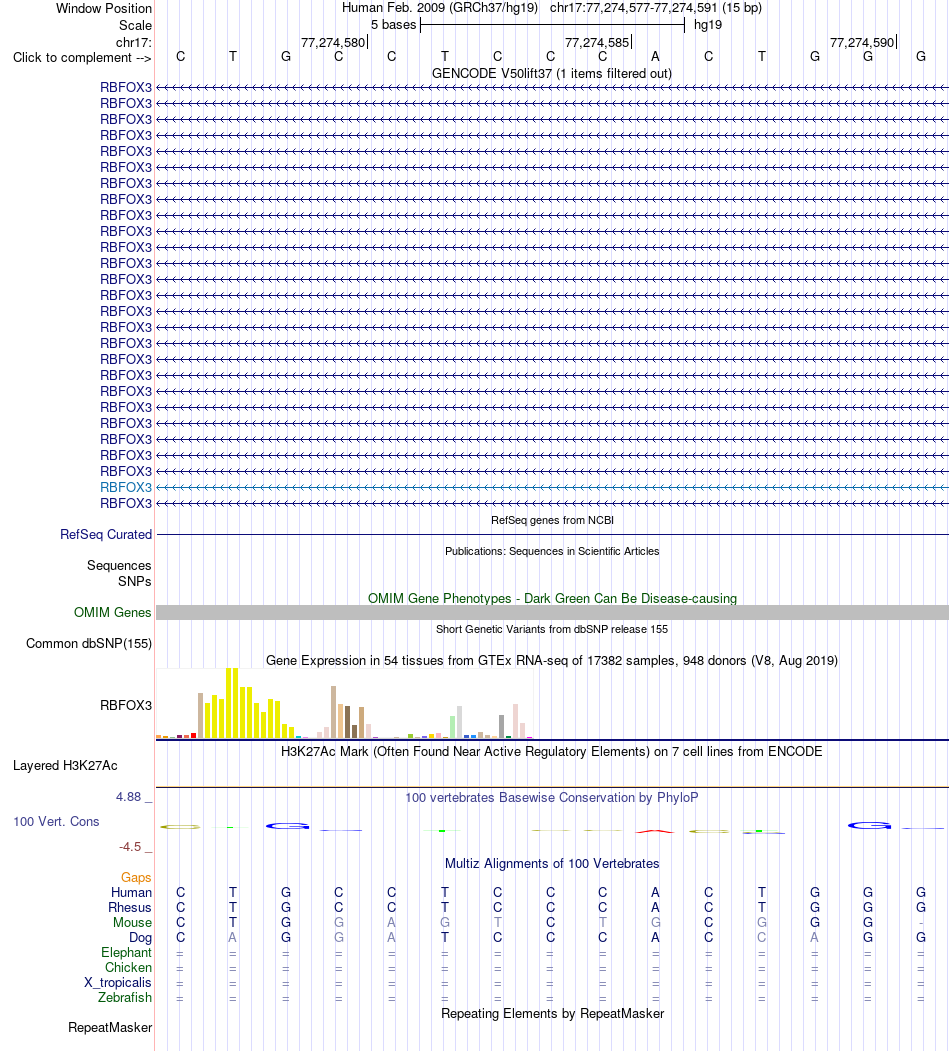Viewport: 950px width, 1051px height.
Task: Select the Rhesus alignment row label
Action: pyautogui.click(x=130, y=908)
